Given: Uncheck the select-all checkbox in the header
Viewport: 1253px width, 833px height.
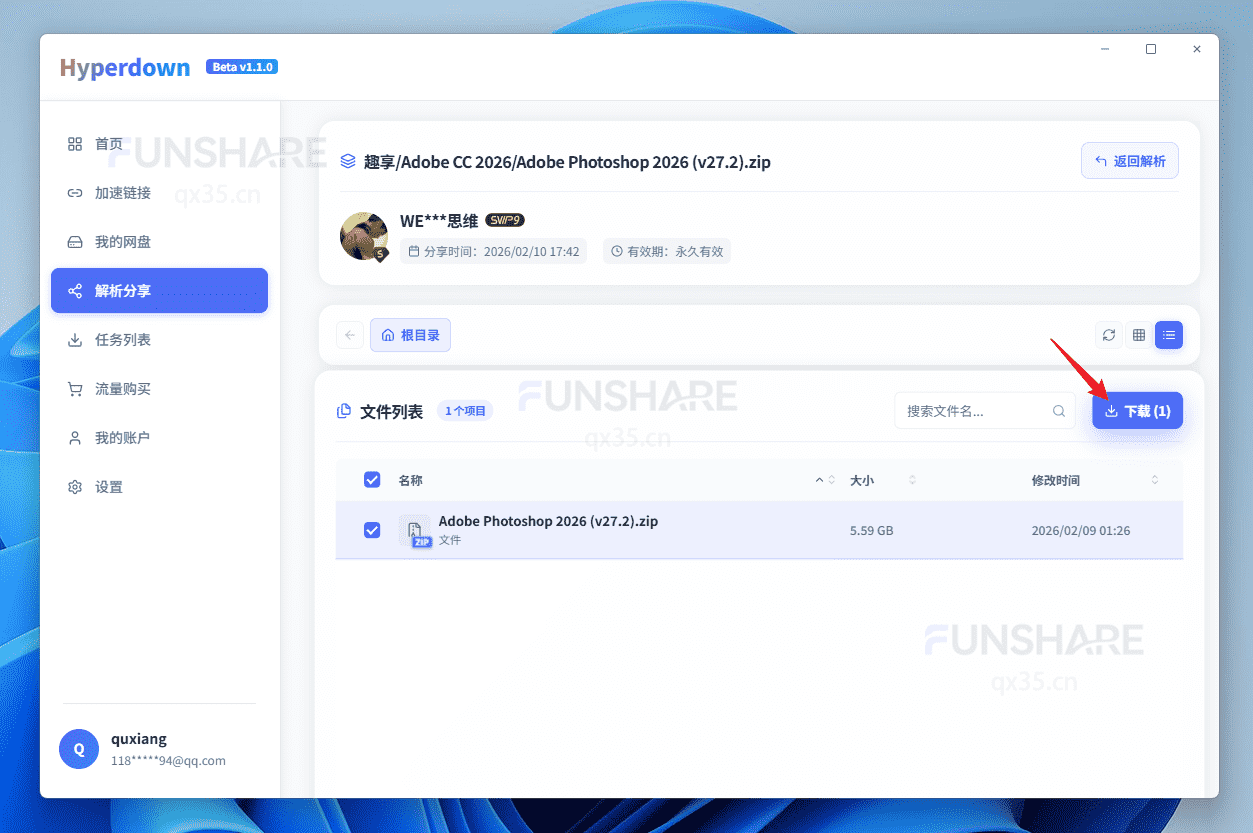Looking at the screenshot, I should [x=372, y=480].
